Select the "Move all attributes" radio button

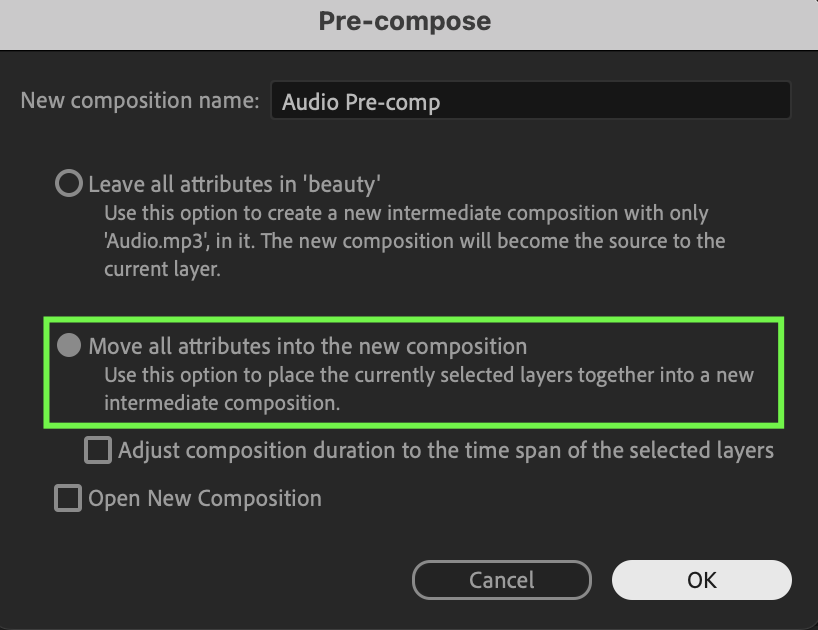pos(69,346)
